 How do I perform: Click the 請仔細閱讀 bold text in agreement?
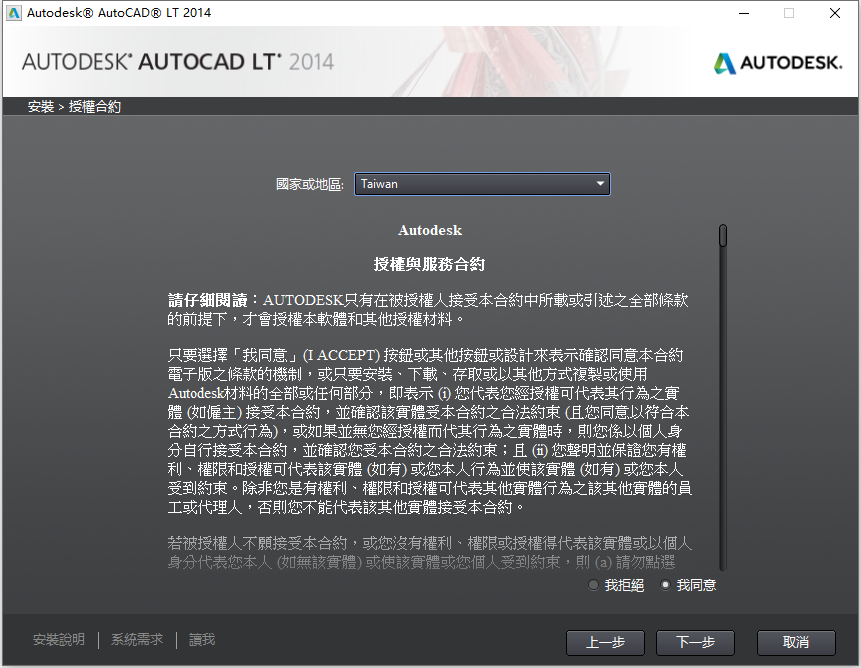[208, 300]
